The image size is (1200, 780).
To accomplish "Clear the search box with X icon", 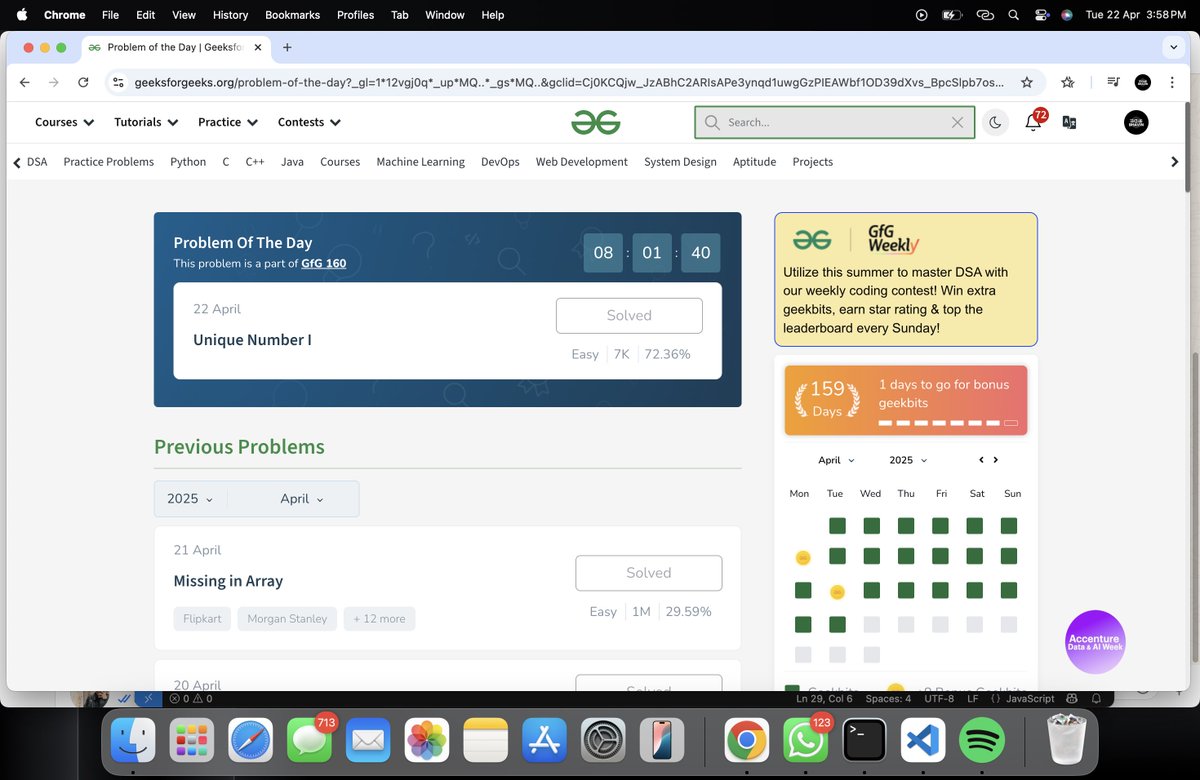I will [x=957, y=122].
